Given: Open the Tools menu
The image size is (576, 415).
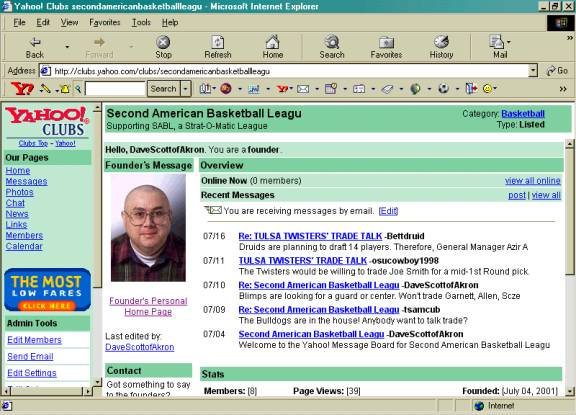Looking at the screenshot, I should (141, 22).
